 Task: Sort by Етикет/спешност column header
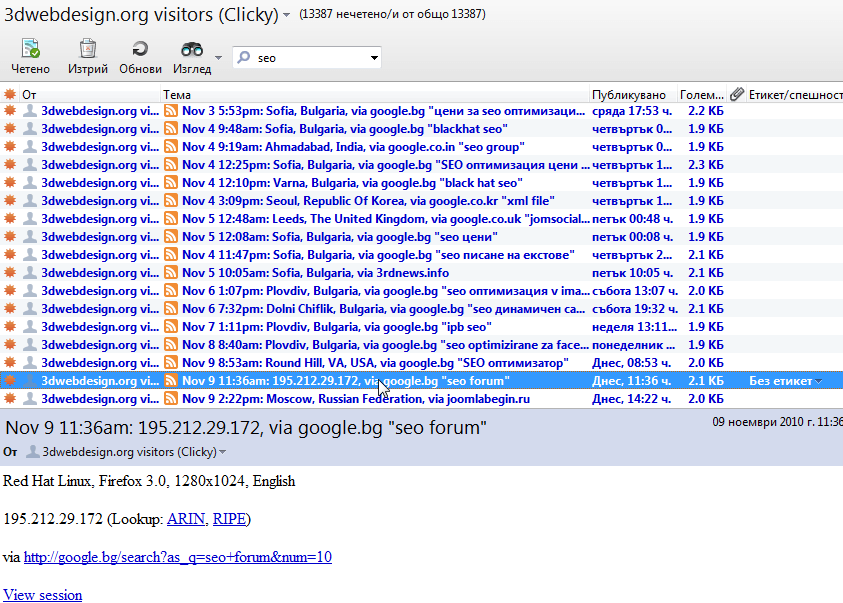coord(795,95)
